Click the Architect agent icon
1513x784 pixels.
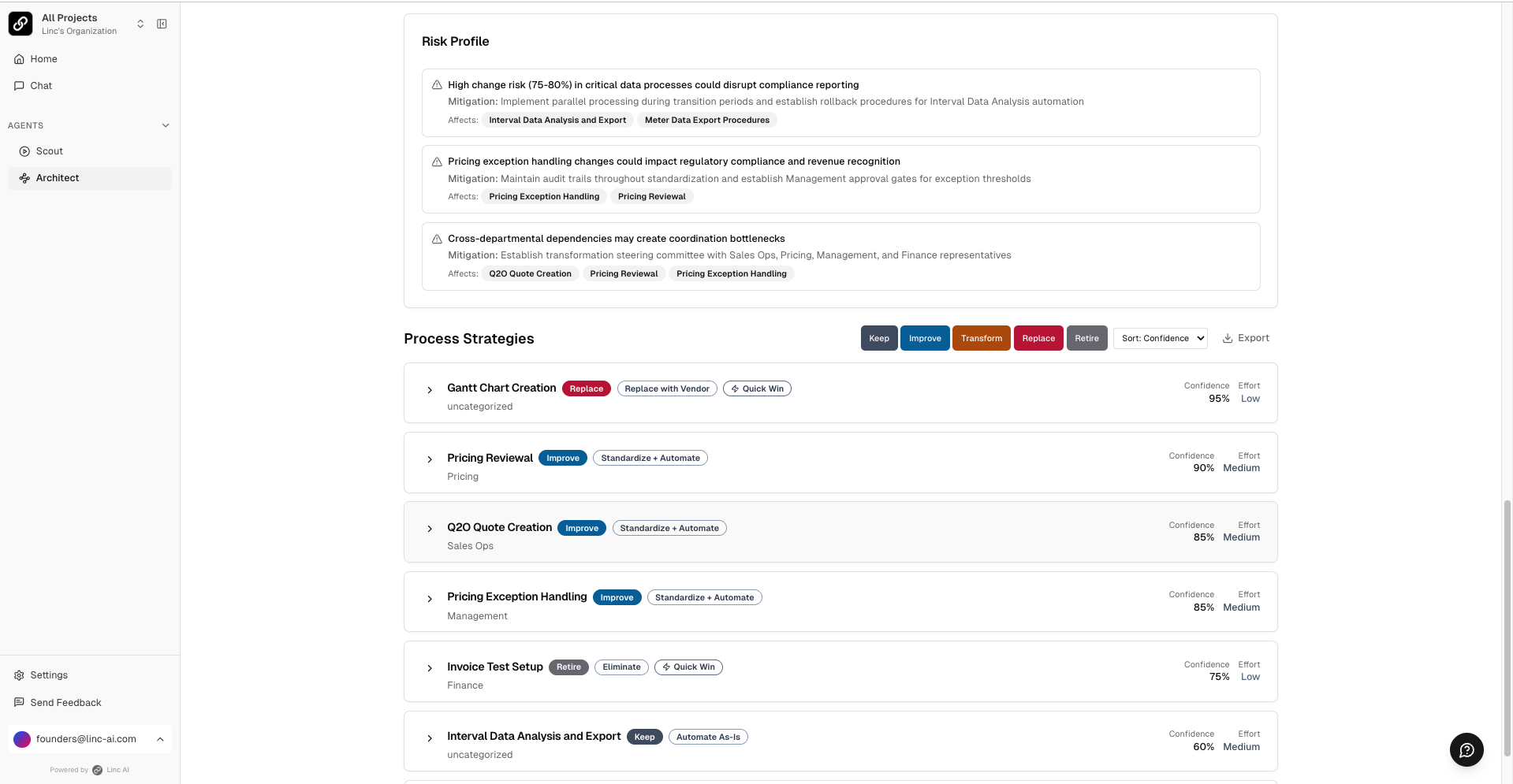[x=24, y=178]
